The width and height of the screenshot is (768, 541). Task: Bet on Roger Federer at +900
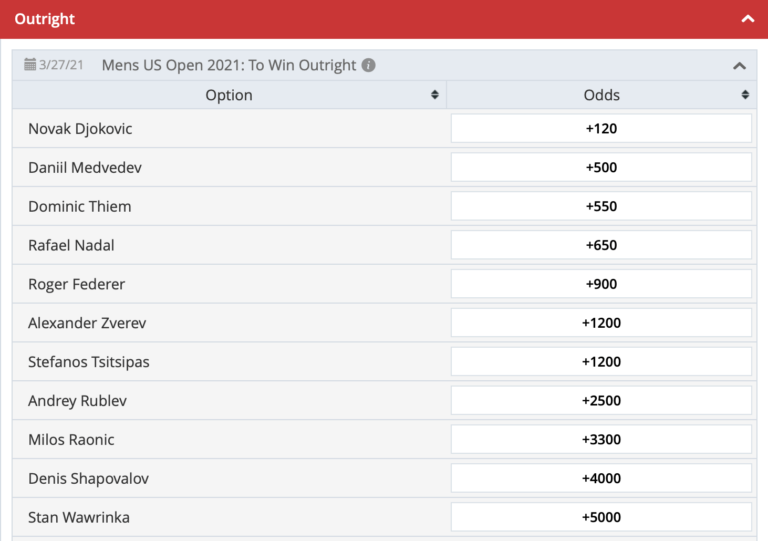click(x=601, y=284)
